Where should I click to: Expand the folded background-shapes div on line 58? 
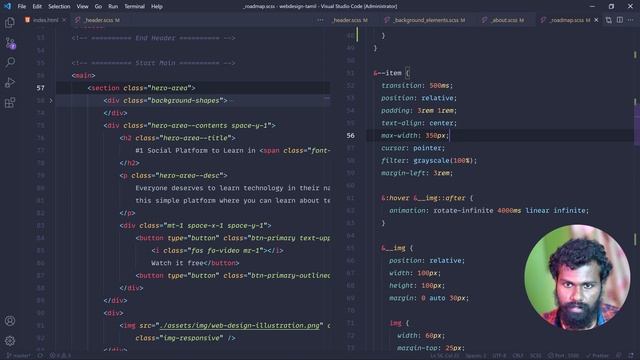tap(51, 100)
